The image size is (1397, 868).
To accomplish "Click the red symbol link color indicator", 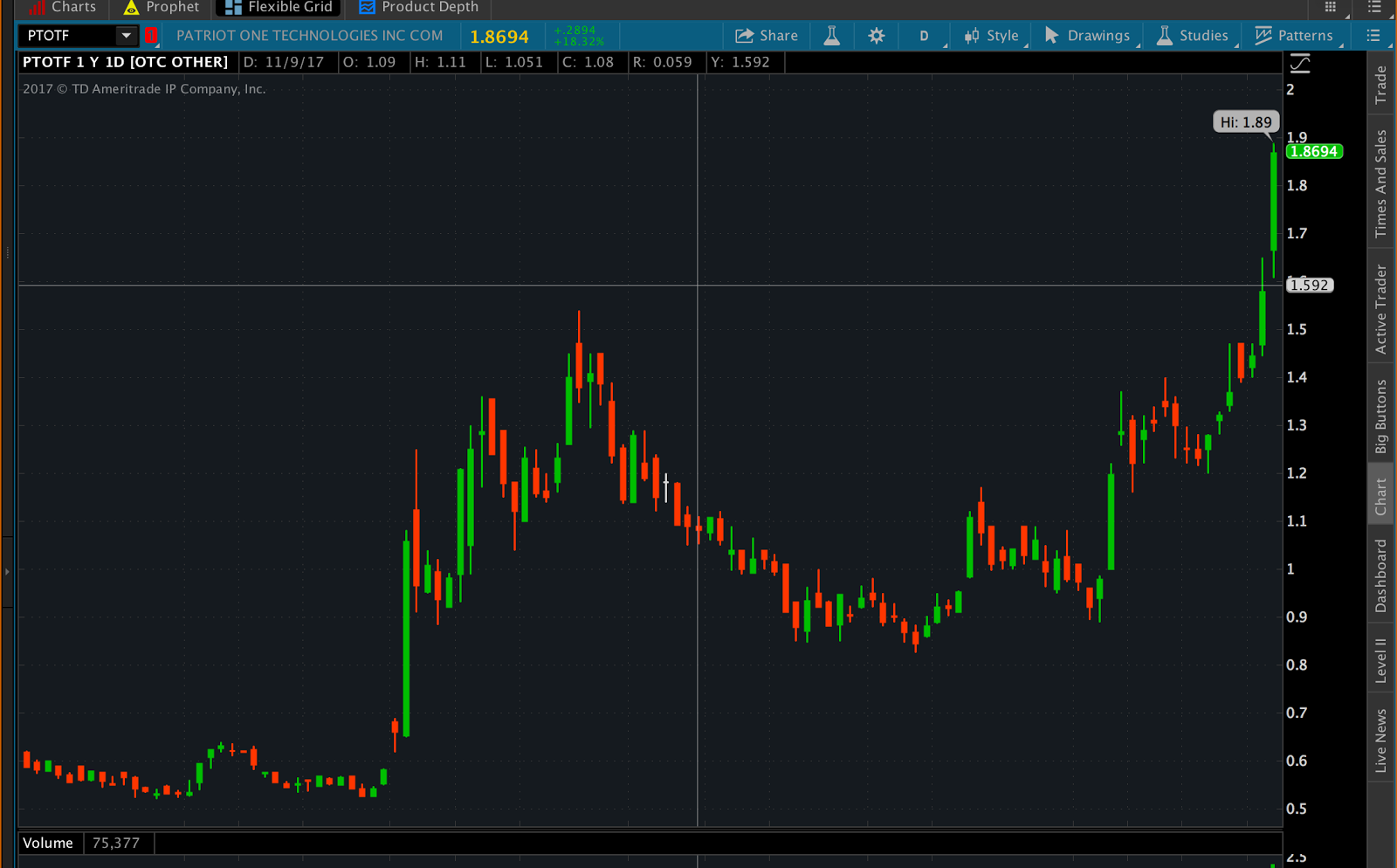I will tap(150, 36).
